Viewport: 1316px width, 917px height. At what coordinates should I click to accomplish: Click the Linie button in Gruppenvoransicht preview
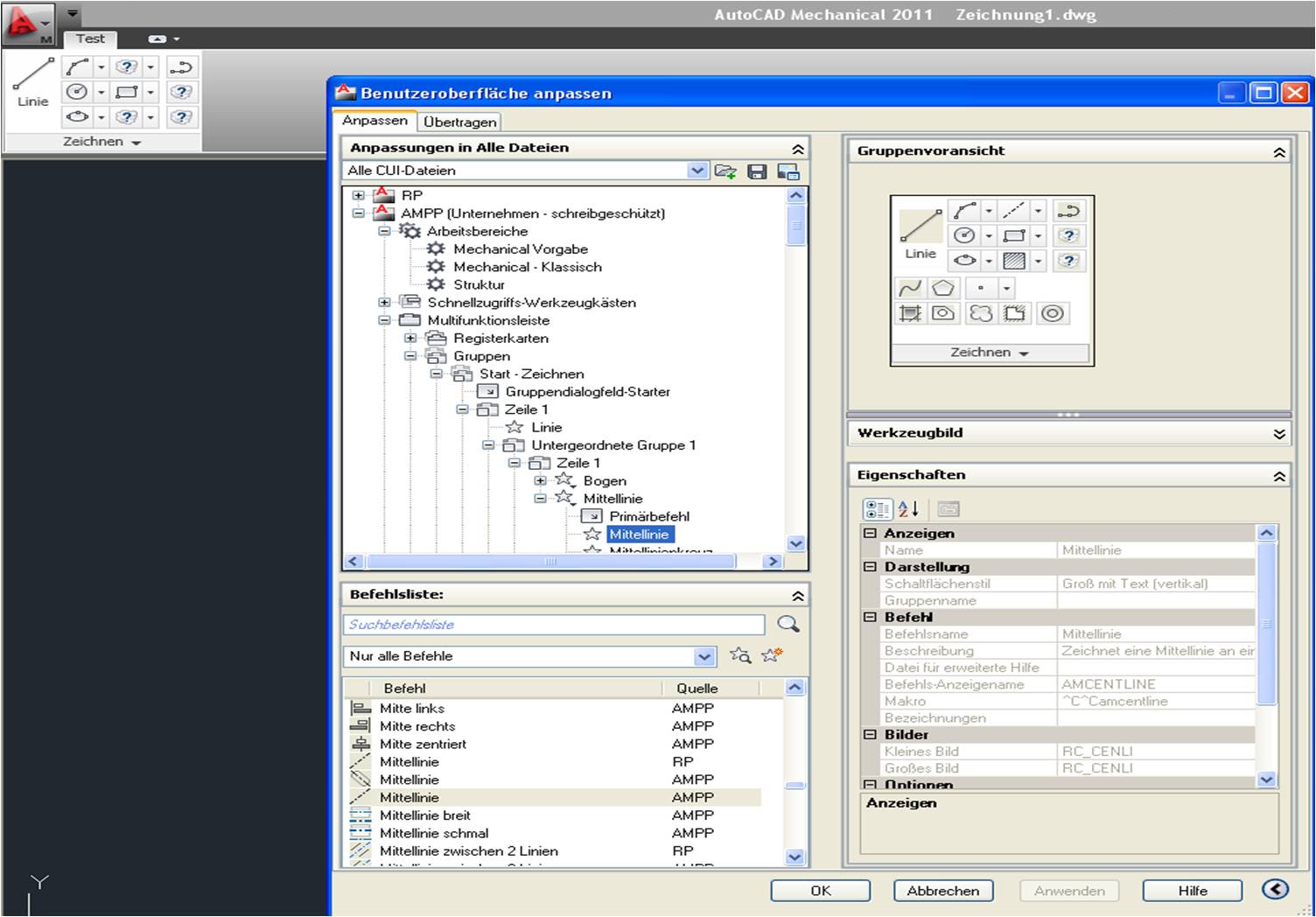pos(920,234)
